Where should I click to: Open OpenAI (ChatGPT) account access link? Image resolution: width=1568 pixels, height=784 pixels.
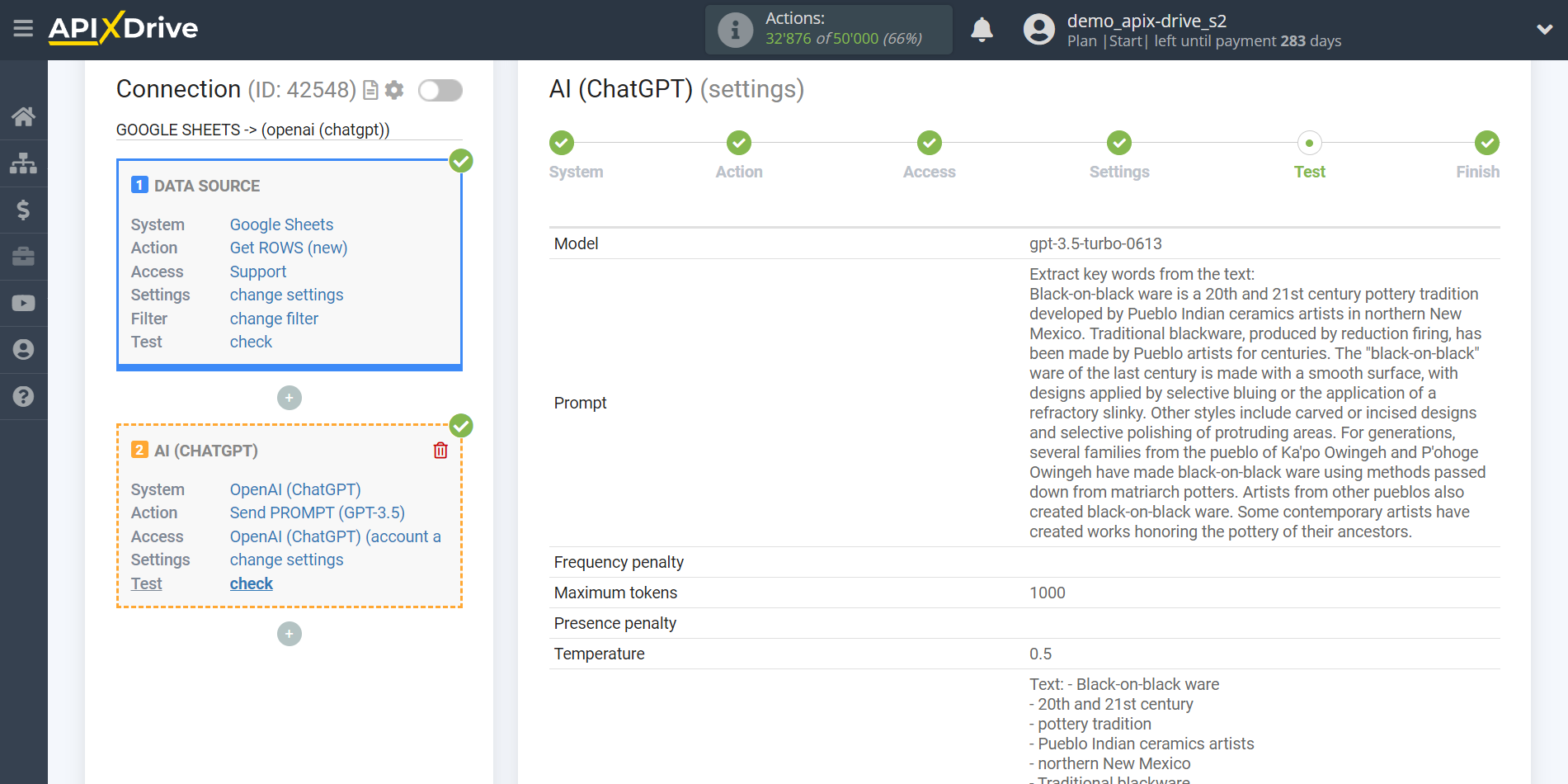[x=336, y=536]
